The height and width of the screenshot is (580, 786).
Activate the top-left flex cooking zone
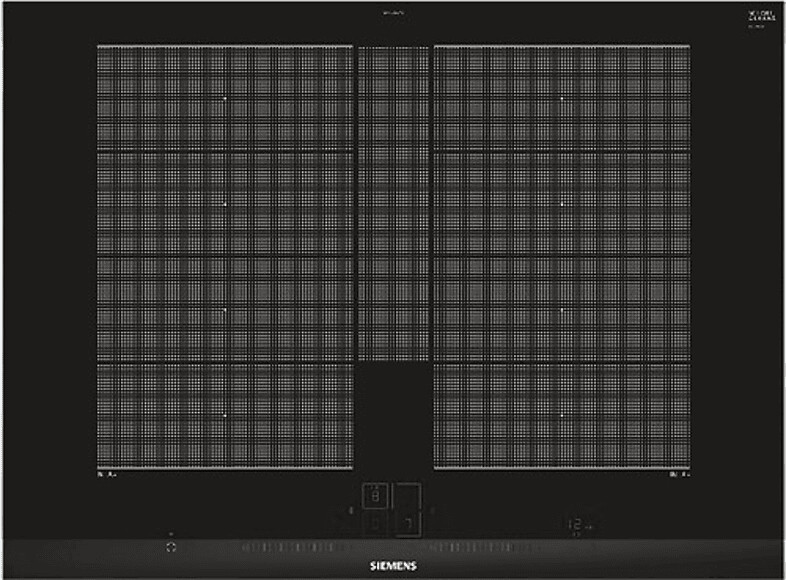click(225, 98)
